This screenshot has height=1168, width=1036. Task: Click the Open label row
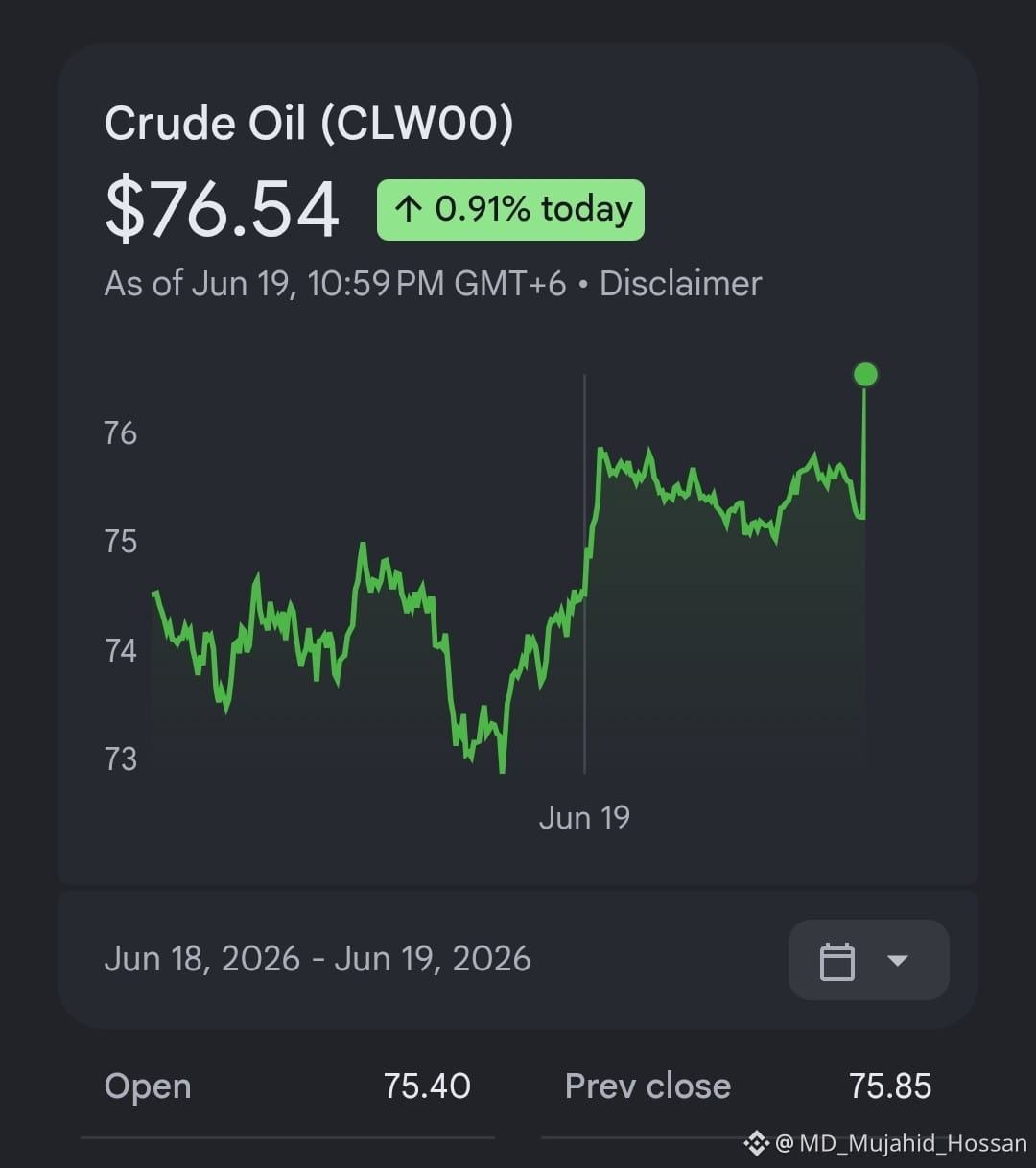(288, 1086)
